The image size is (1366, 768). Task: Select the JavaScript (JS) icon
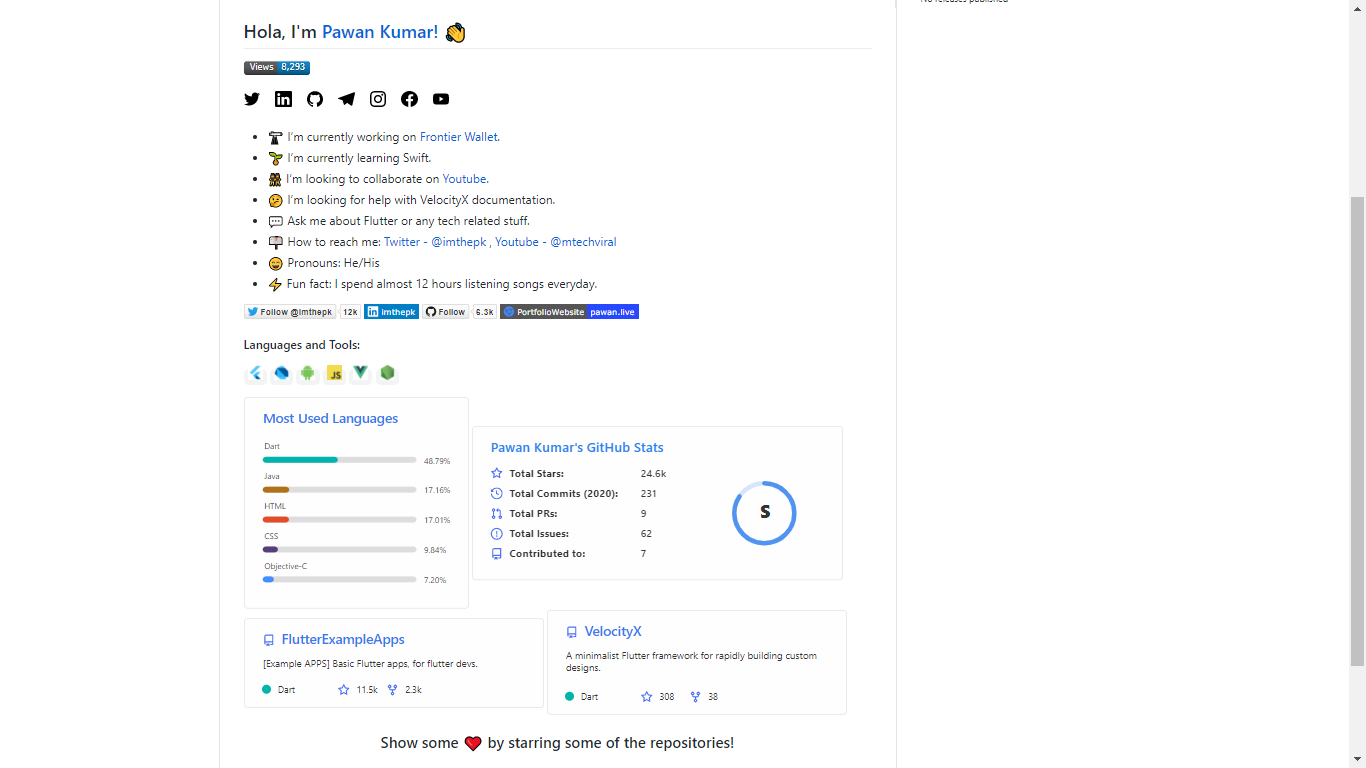click(334, 372)
